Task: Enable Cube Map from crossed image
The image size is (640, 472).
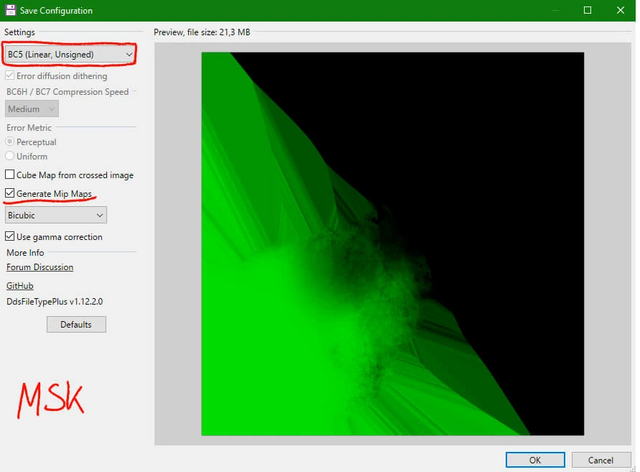Action: pos(11,175)
